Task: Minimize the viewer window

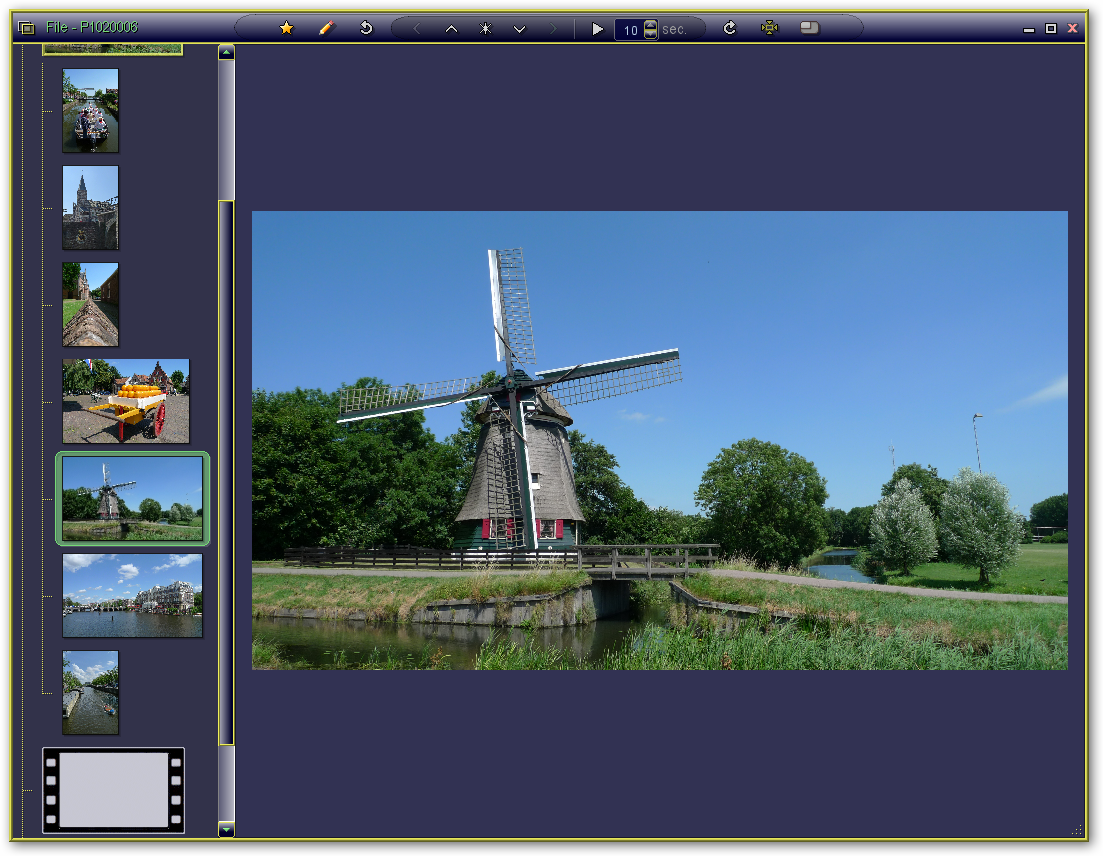Action: point(1029,30)
